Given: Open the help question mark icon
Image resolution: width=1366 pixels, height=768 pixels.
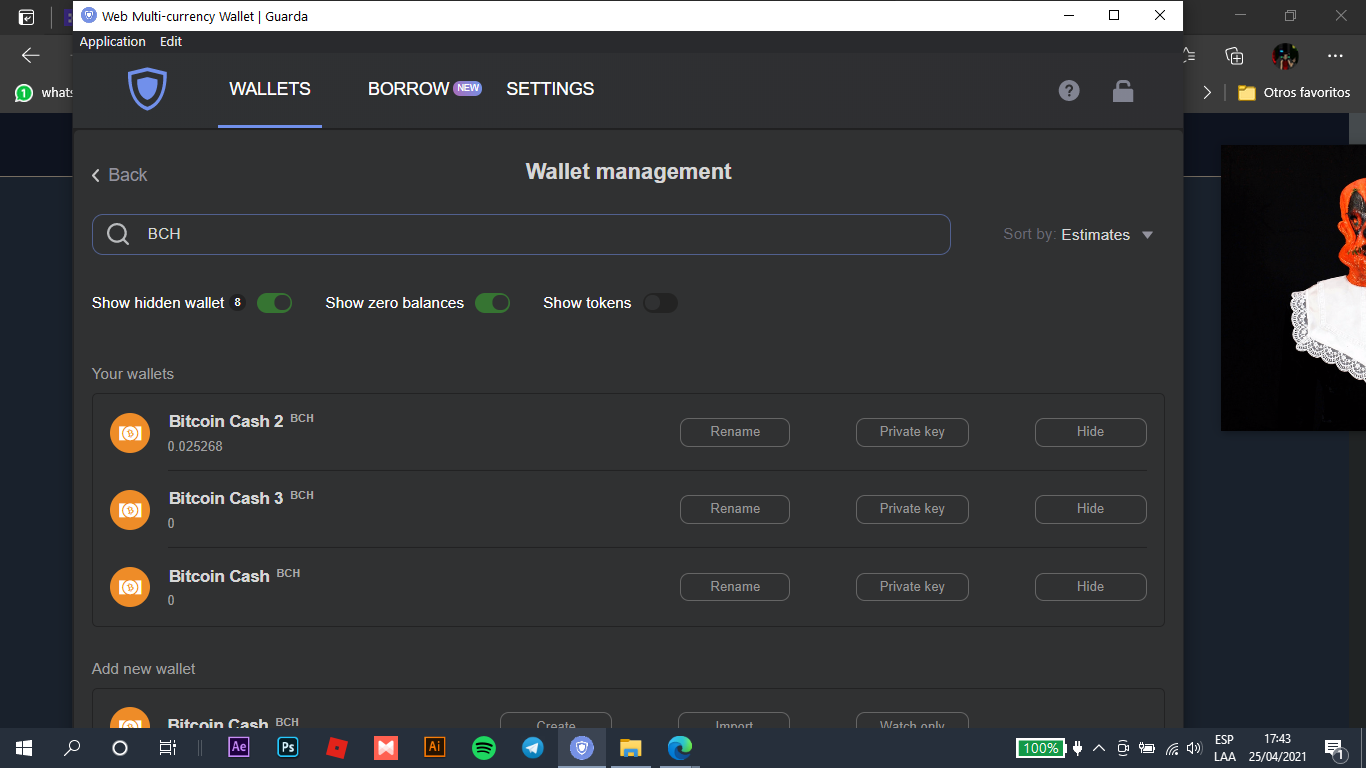Looking at the screenshot, I should click(1069, 91).
